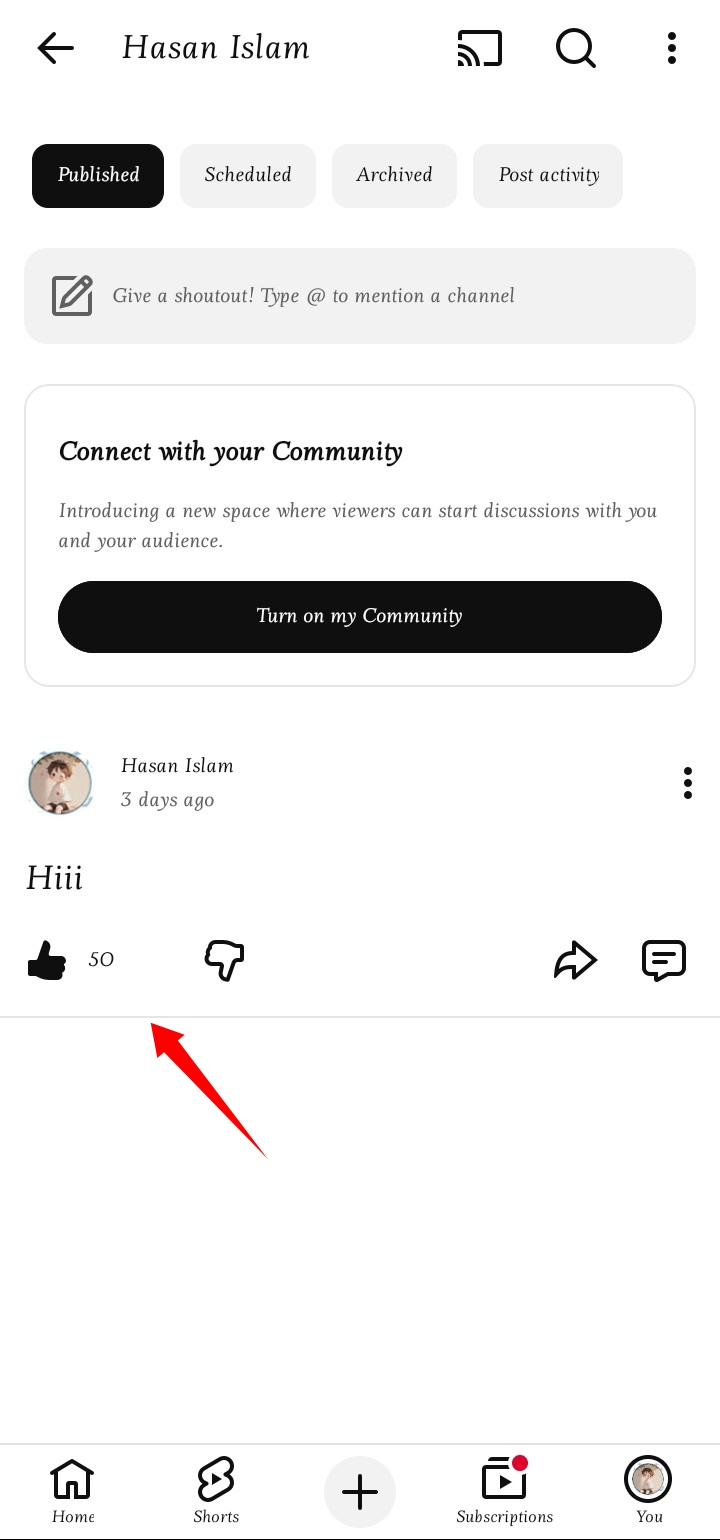
Task: Open the top-right three-dot menu
Action: tap(672, 48)
